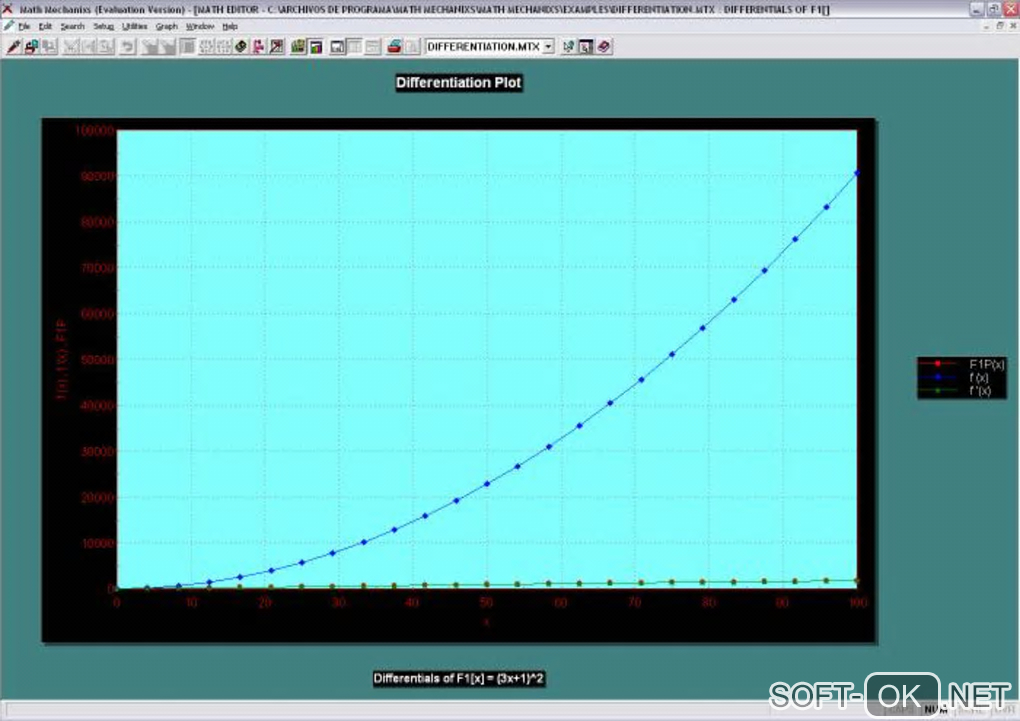The height and width of the screenshot is (721, 1020).
Task: Click the green chart toolbar icon
Action: coord(298,46)
